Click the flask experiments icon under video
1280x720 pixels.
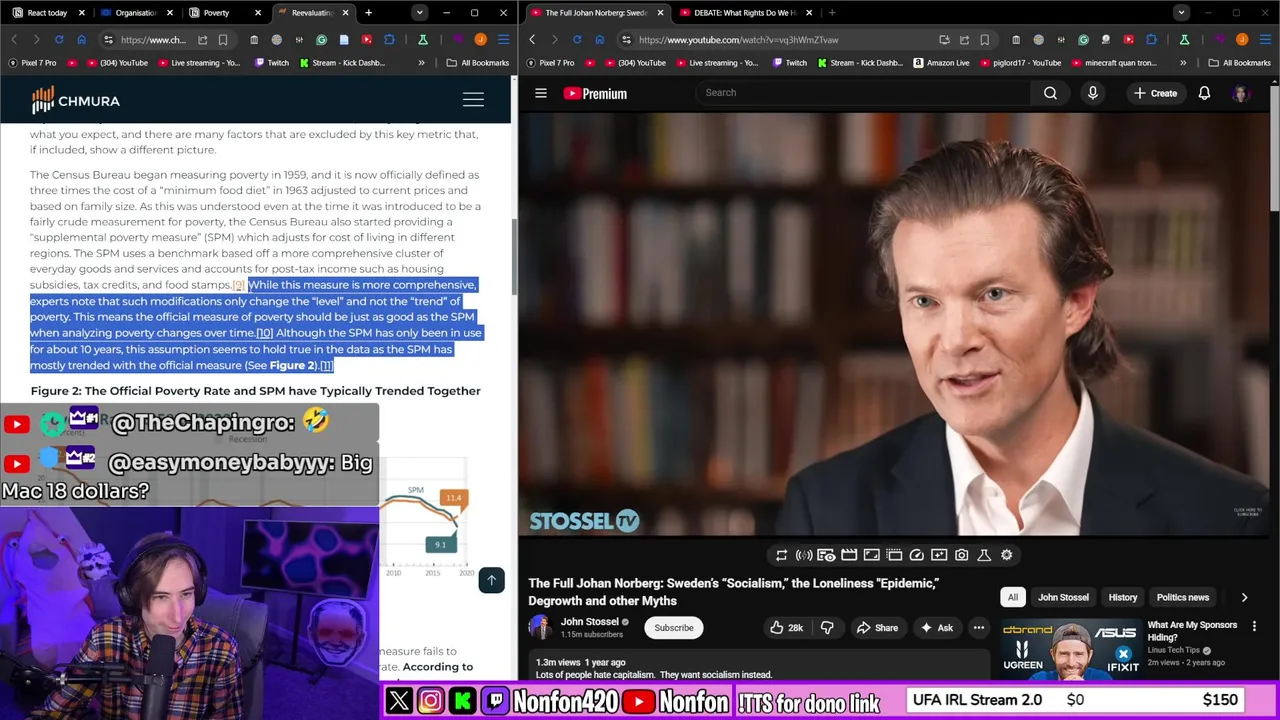(984, 555)
